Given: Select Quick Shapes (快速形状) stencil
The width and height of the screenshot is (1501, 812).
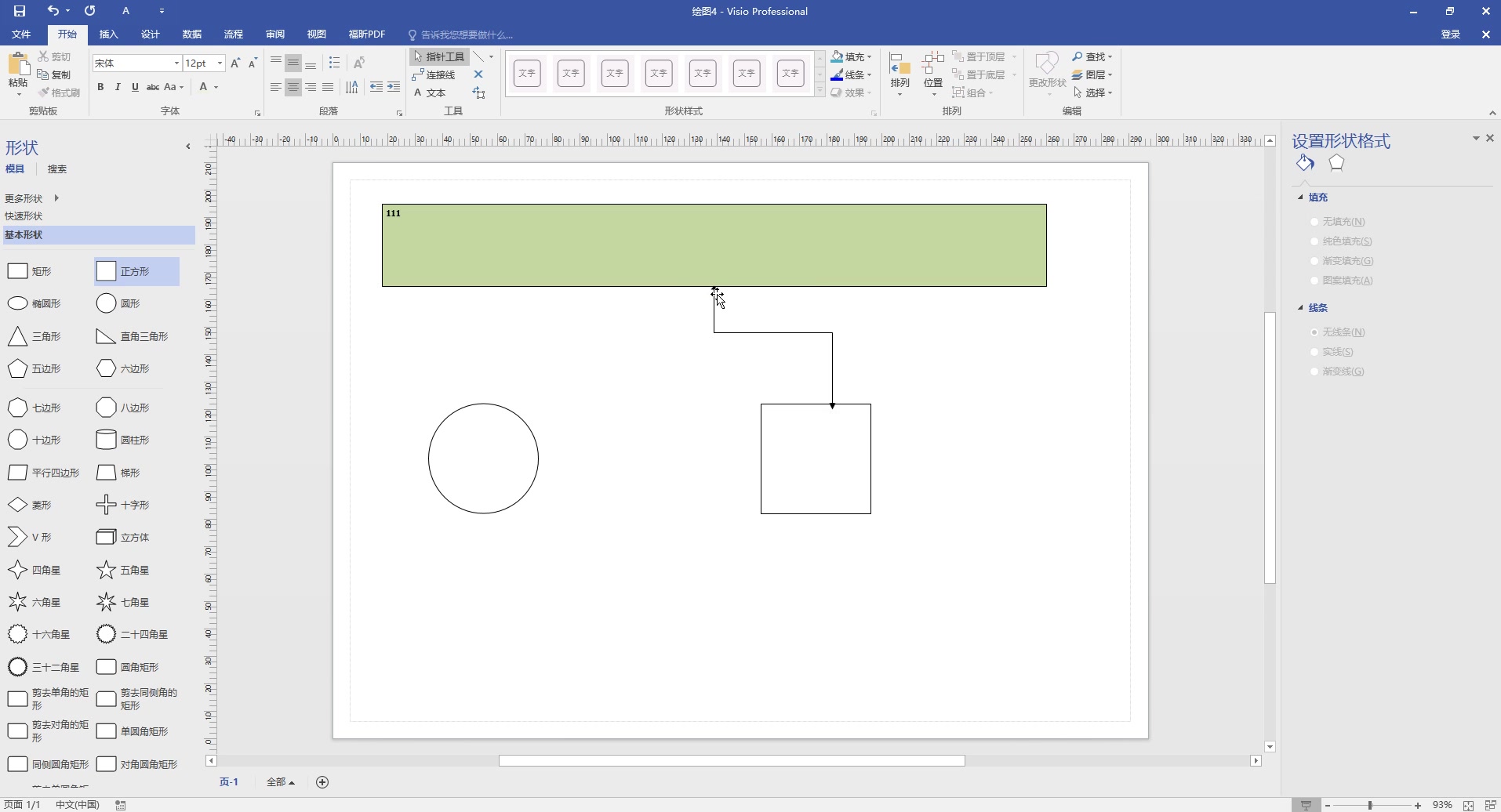Looking at the screenshot, I should [x=24, y=216].
